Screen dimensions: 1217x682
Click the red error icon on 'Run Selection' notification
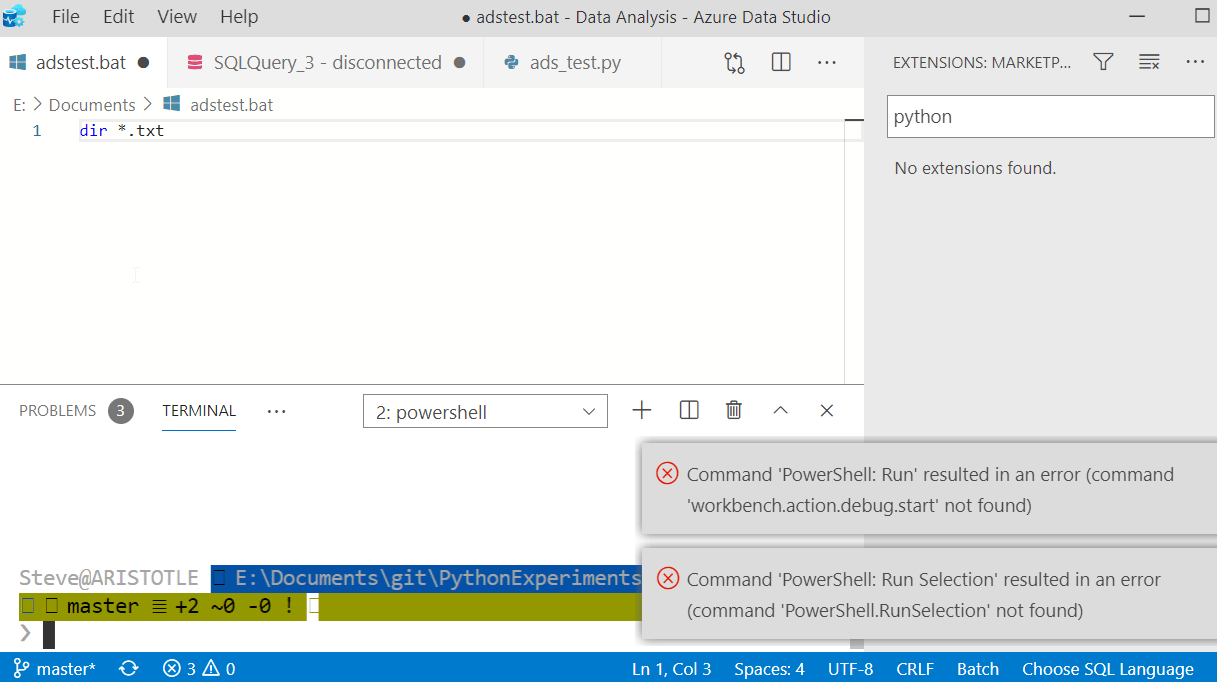(667, 578)
